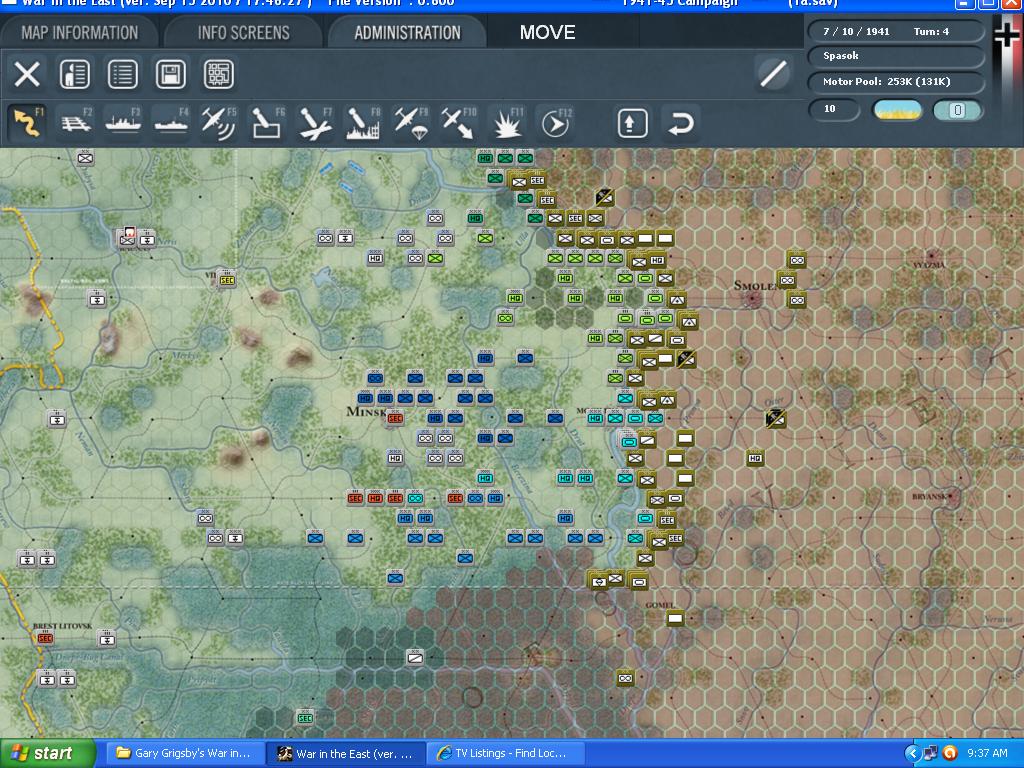Select the F7 Bomb airfield mode icon
Screen dimensions: 1024x768
coord(315,123)
